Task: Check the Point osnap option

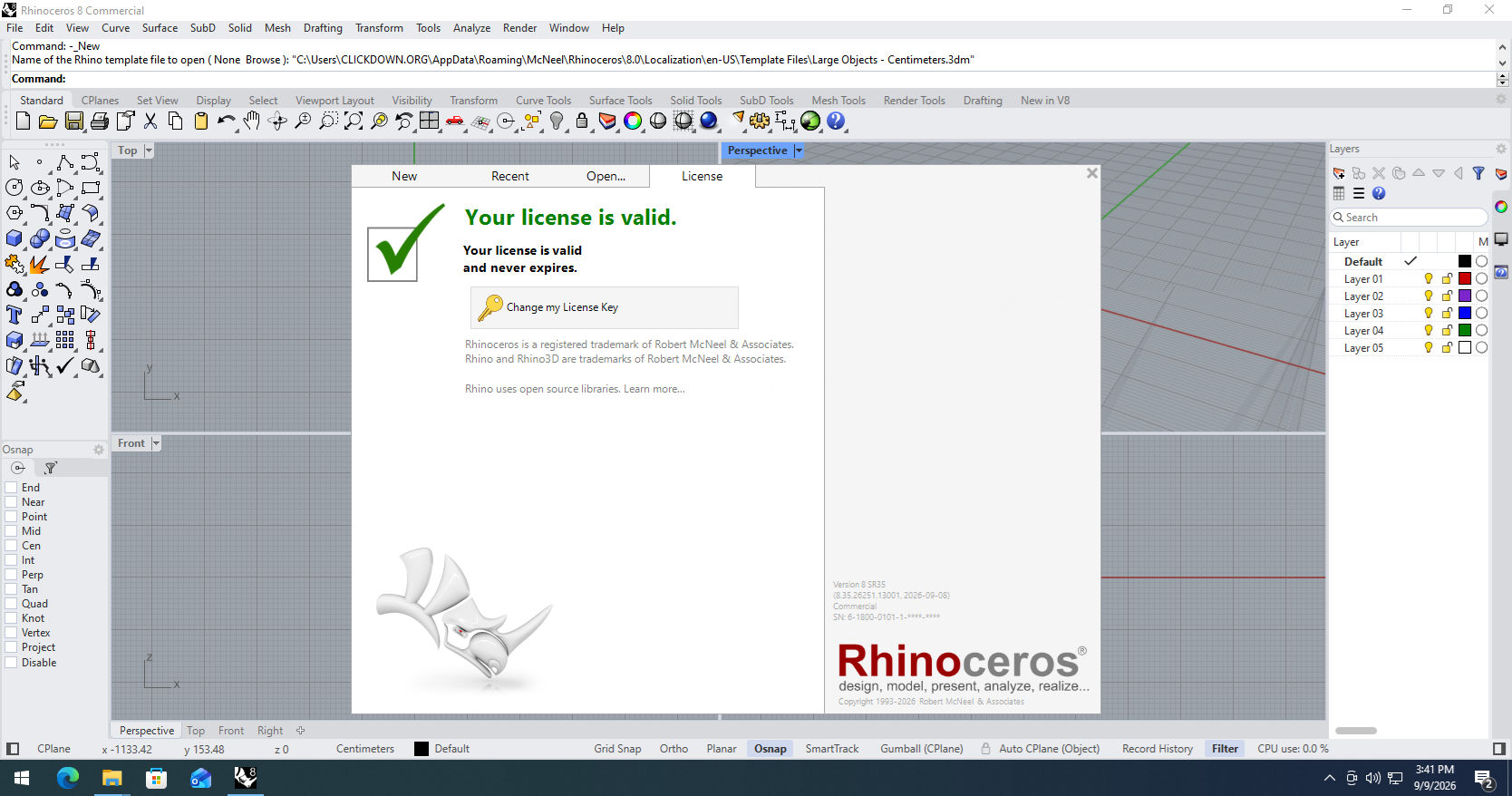Action: (12, 517)
